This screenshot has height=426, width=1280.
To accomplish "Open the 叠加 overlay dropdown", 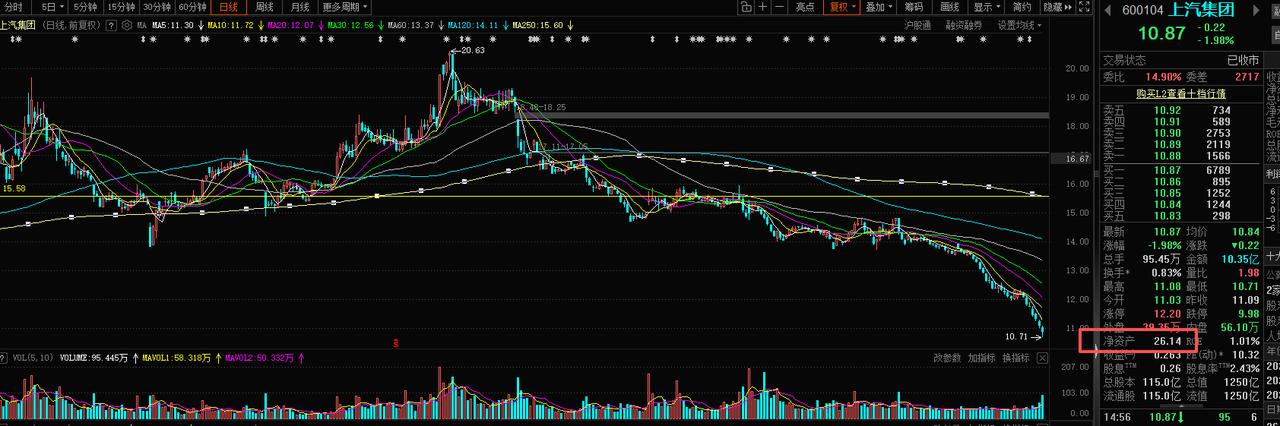I will (x=879, y=7).
